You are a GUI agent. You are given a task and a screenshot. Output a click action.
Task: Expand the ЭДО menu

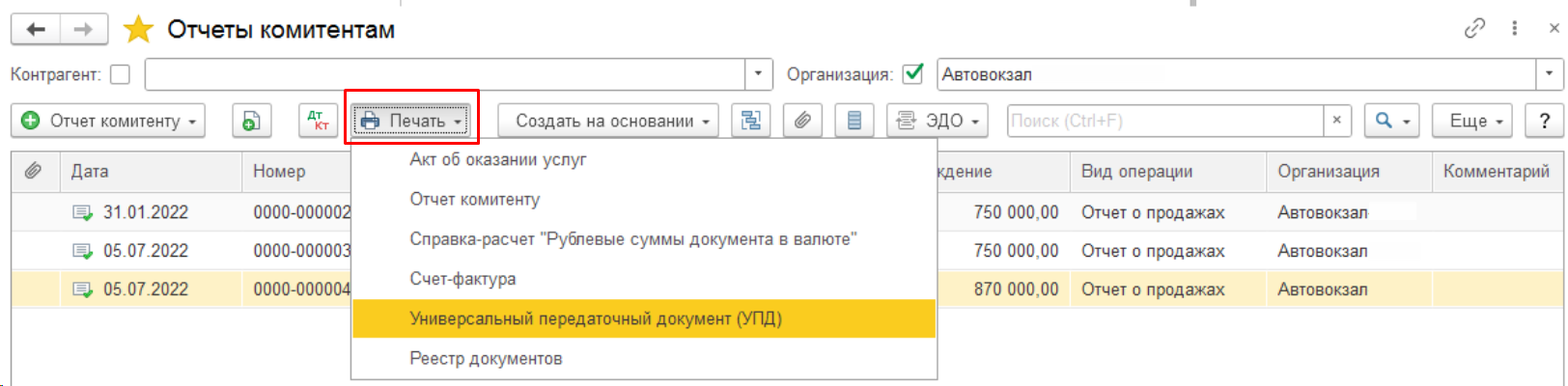point(937,121)
